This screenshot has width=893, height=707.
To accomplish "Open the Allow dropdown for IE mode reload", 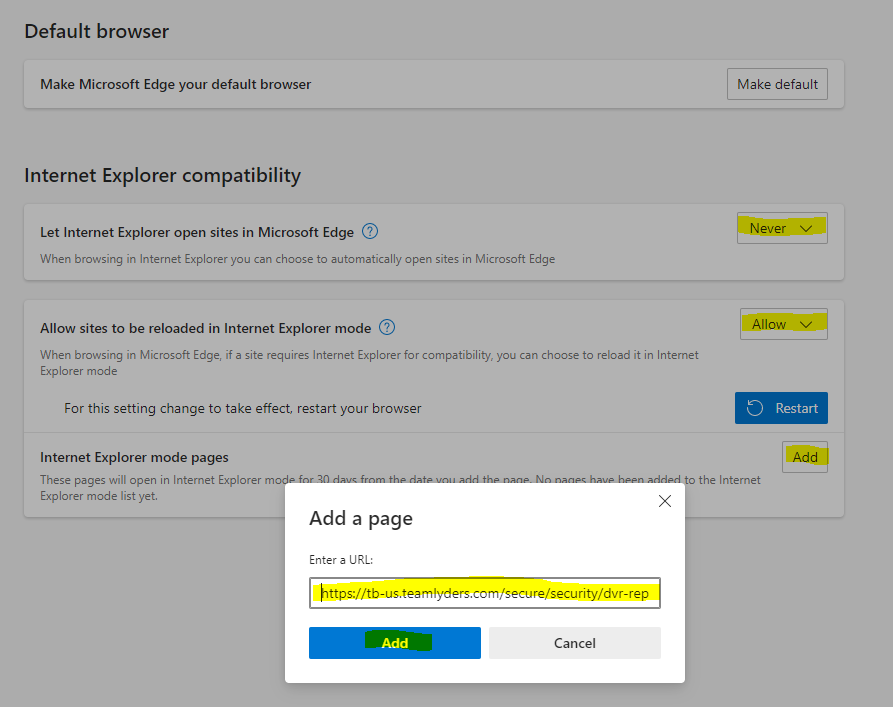I will (784, 324).
